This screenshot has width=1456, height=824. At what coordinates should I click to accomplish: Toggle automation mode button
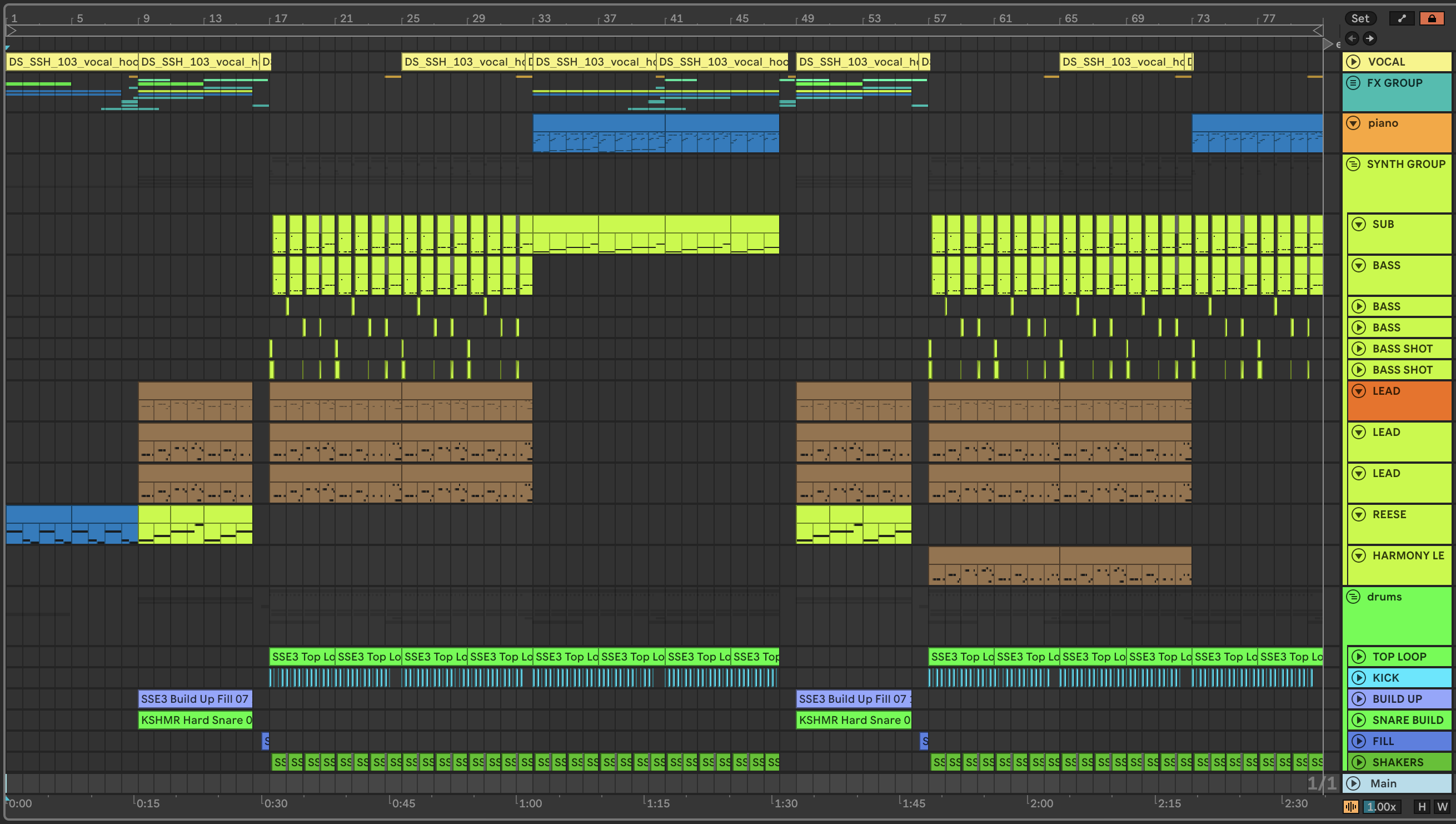1401,19
